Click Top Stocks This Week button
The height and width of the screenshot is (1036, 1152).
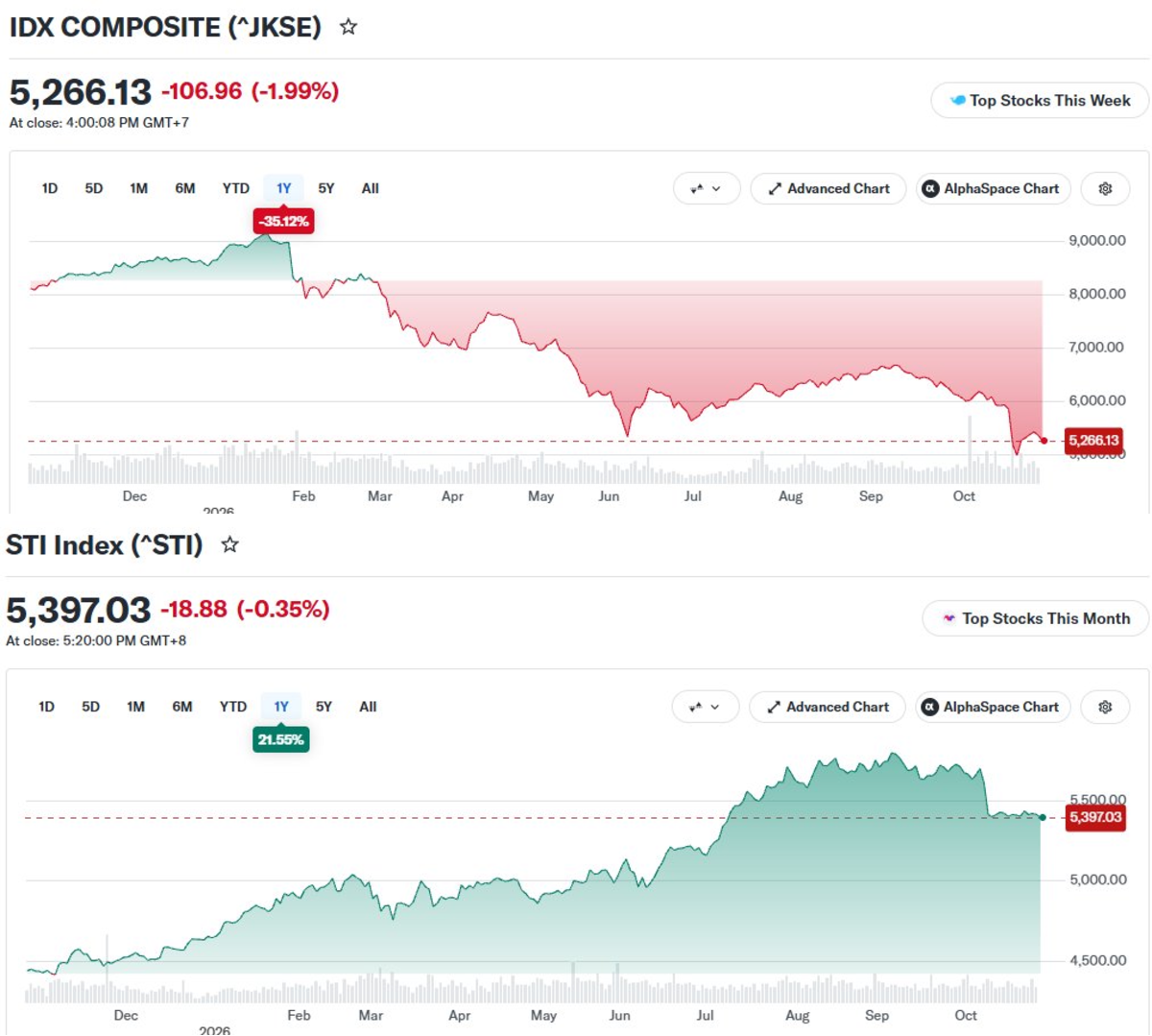coord(1040,101)
